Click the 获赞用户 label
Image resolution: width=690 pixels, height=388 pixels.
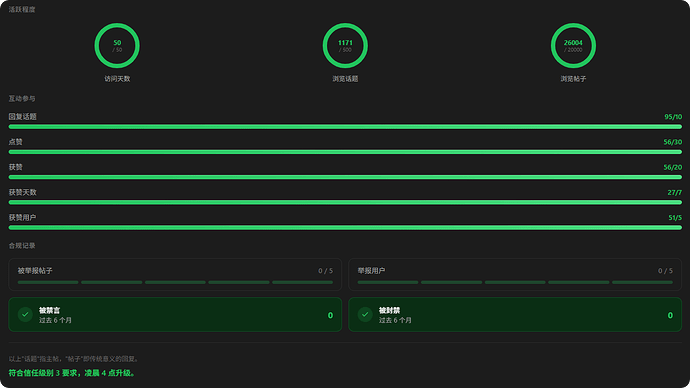22,217
